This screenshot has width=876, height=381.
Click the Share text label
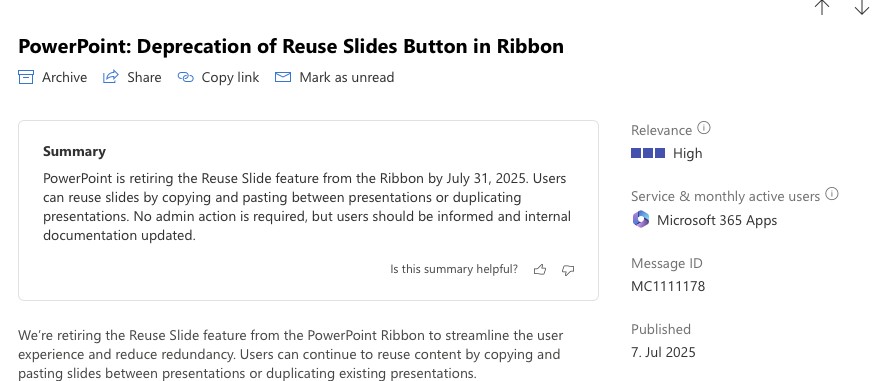point(144,77)
